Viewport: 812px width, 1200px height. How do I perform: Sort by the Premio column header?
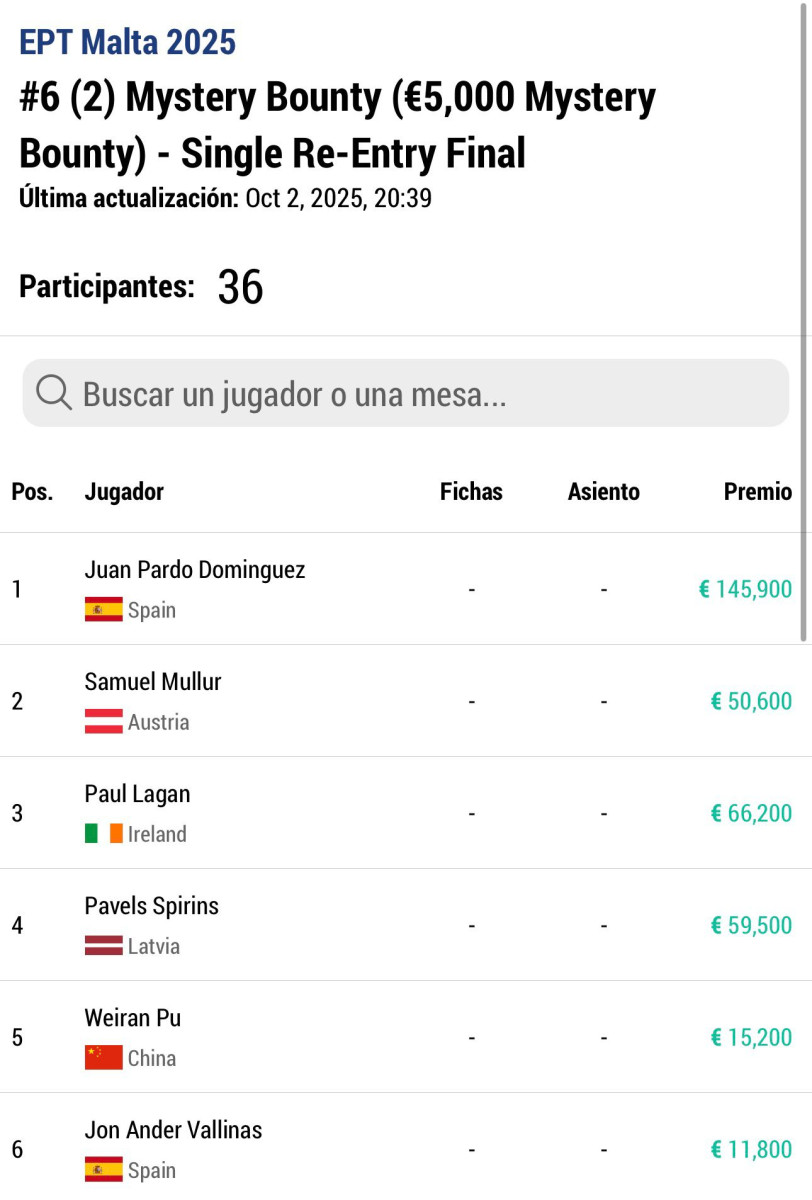coord(757,492)
